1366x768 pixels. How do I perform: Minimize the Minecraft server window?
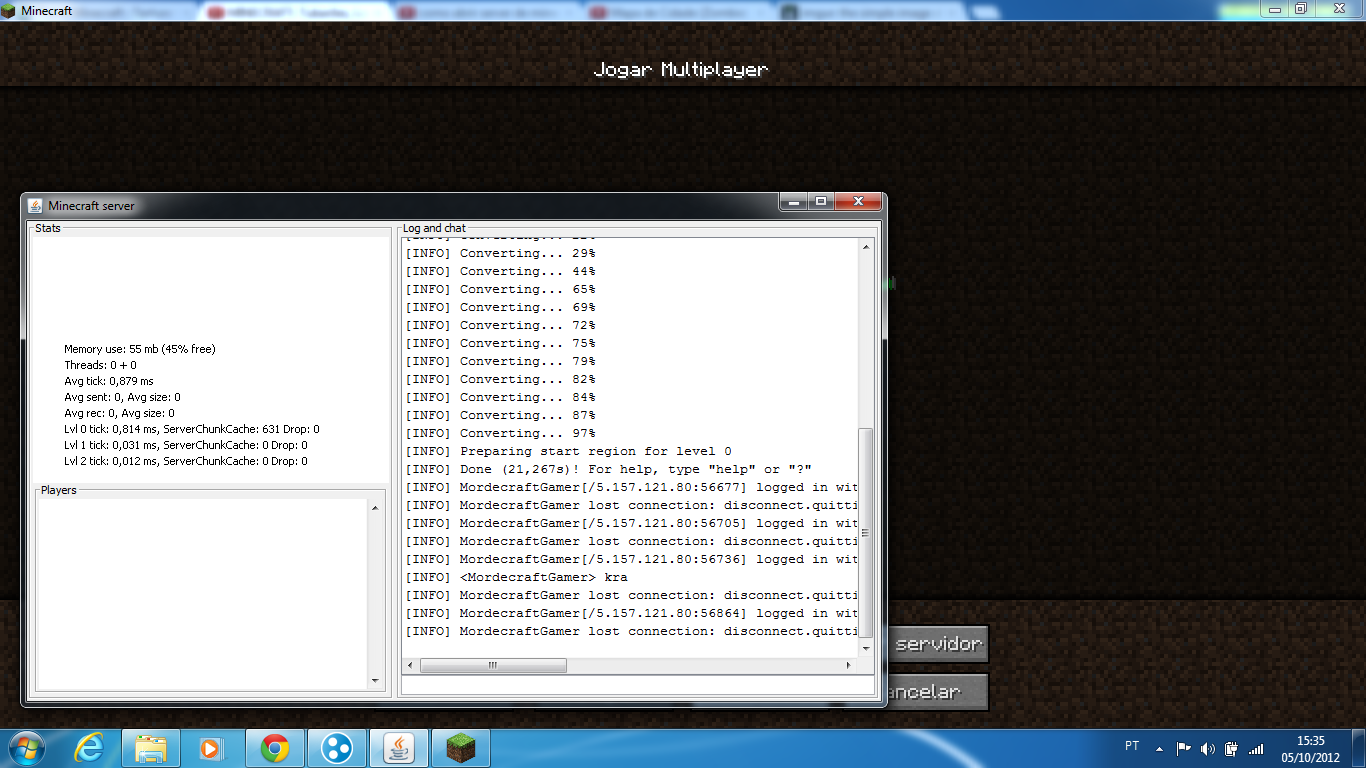[794, 202]
